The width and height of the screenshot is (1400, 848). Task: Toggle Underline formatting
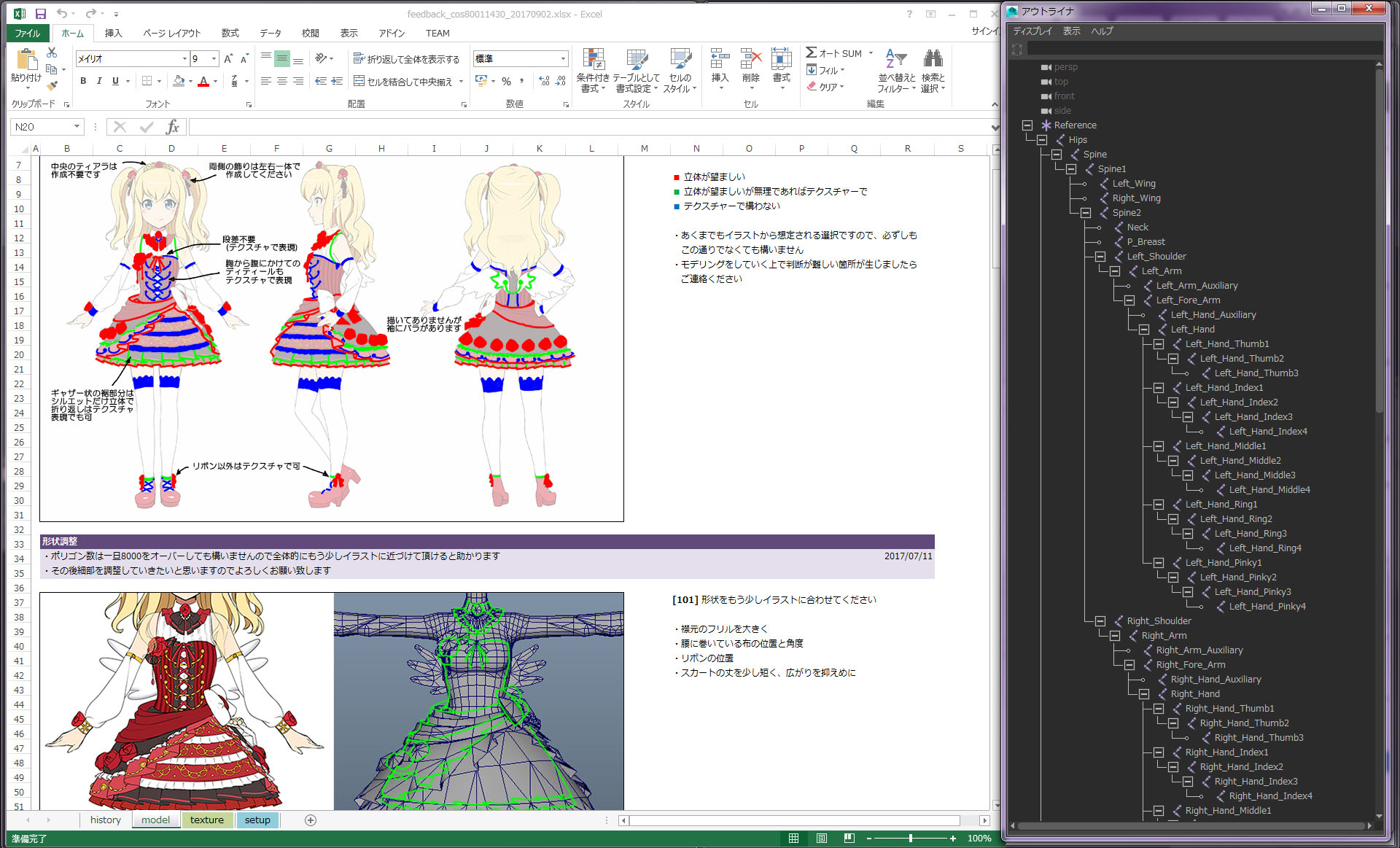(115, 81)
